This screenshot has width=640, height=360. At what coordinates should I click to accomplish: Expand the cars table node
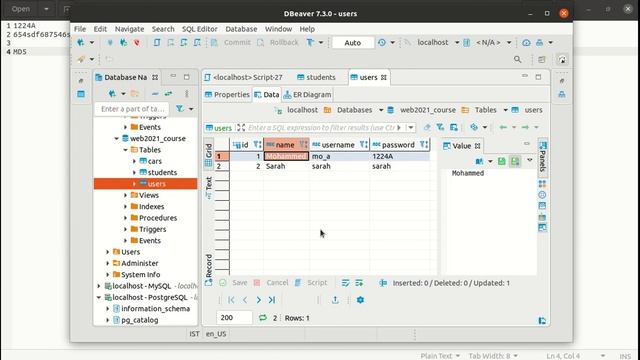pos(134,161)
